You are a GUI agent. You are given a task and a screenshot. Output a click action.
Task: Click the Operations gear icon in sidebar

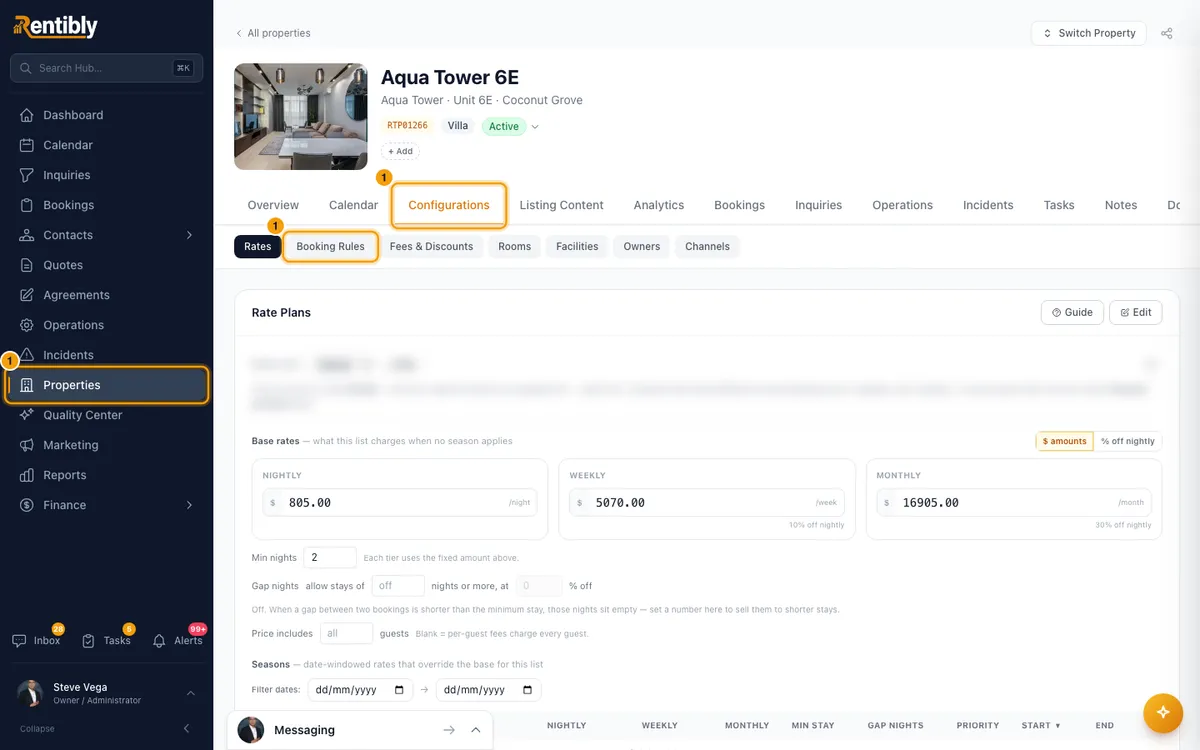(x=27, y=325)
